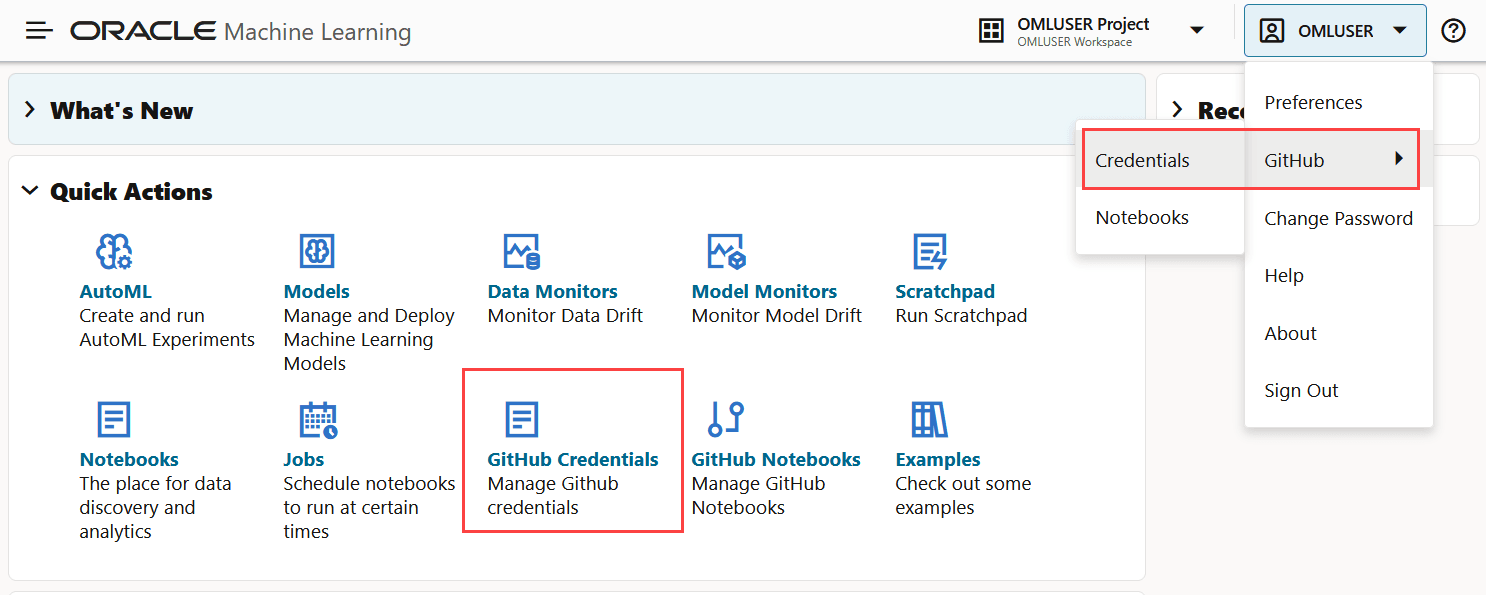
Task: Click the Jobs calendar icon
Action: [x=319, y=420]
